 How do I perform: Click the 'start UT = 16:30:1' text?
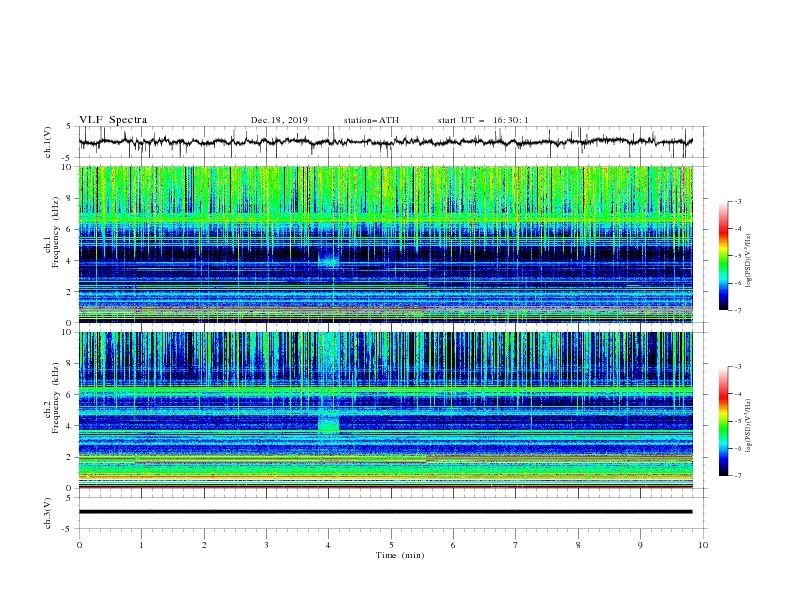click(483, 120)
